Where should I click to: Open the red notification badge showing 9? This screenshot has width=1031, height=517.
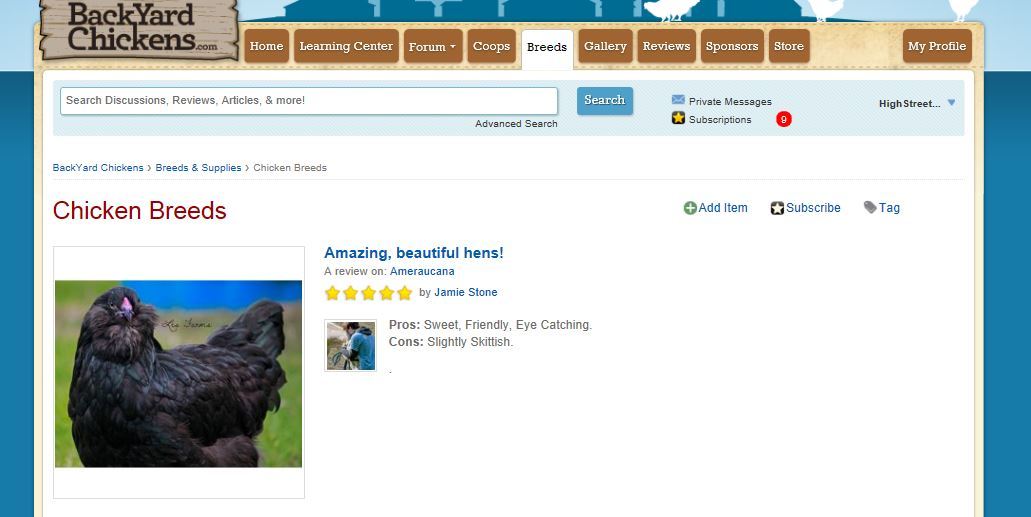(x=783, y=119)
